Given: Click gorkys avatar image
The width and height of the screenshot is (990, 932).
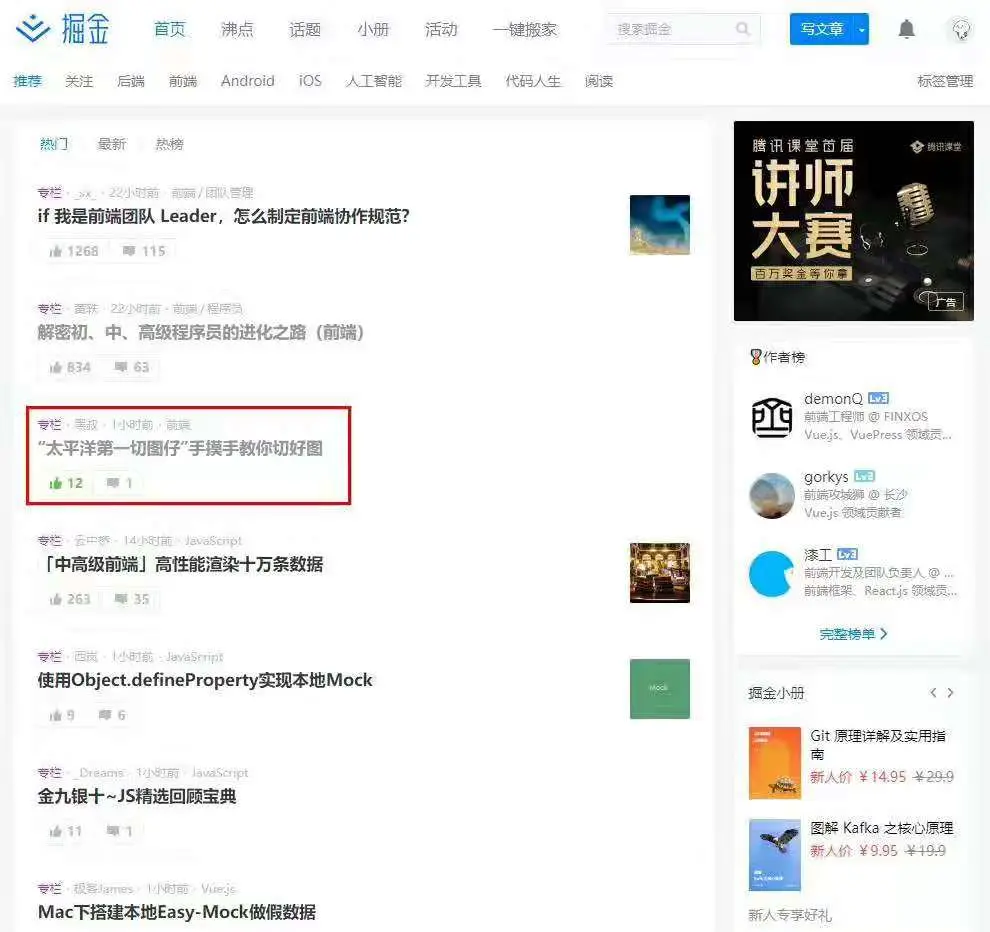Looking at the screenshot, I should pyautogui.click(x=772, y=496).
